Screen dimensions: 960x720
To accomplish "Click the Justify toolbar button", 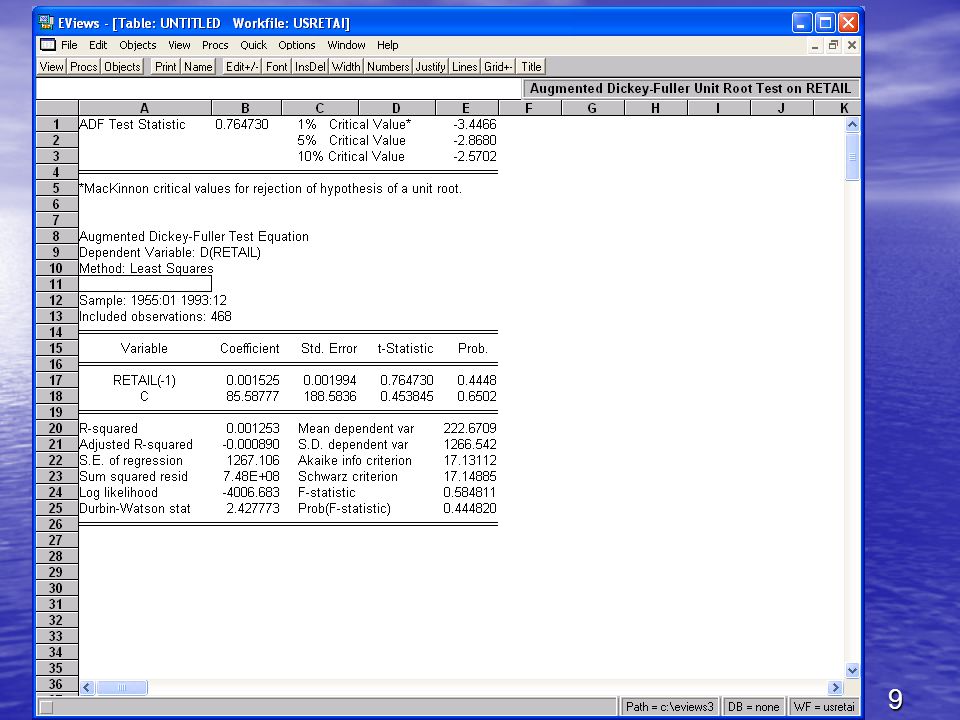I will point(430,67).
